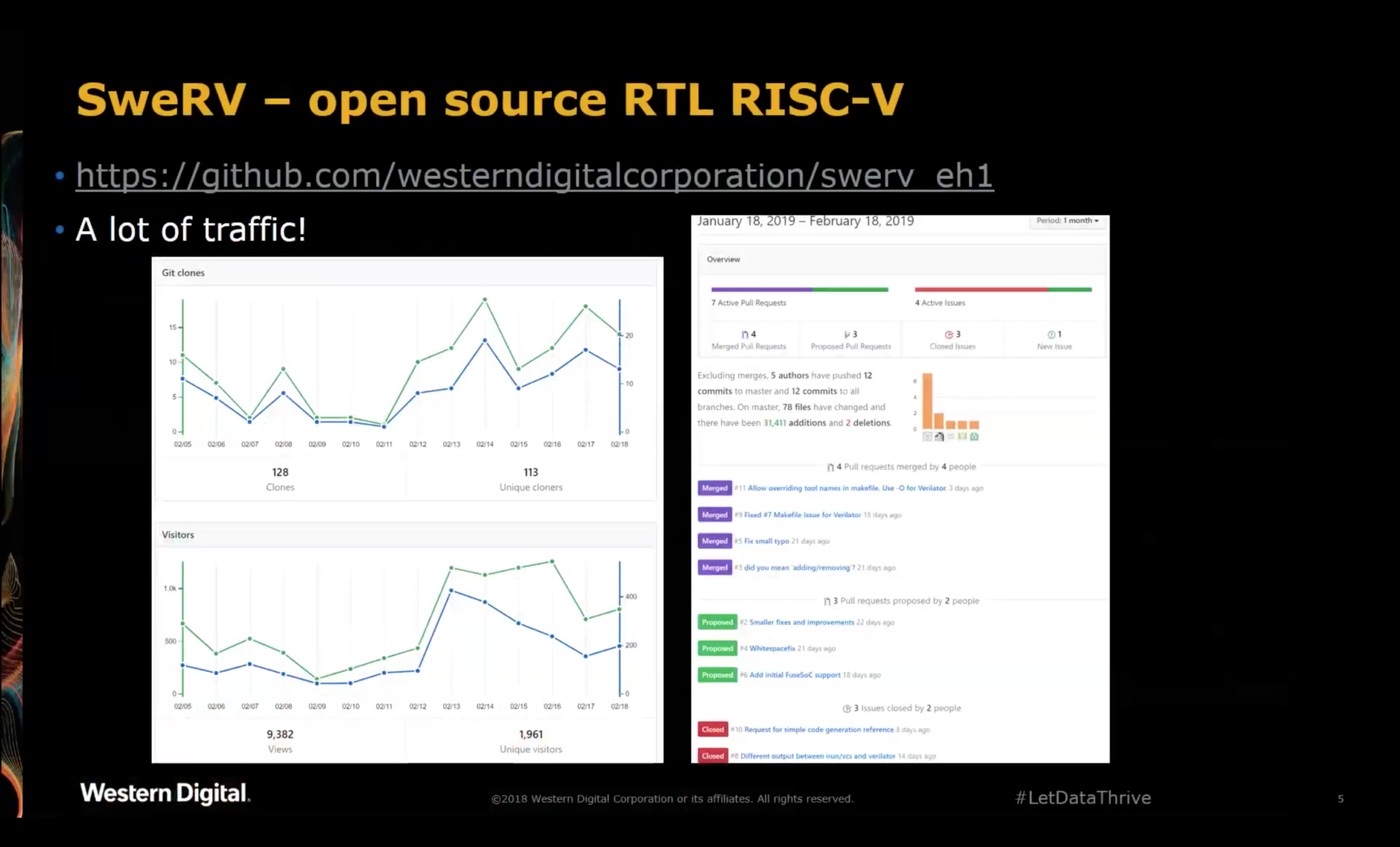Click the Western Digital logo

click(x=165, y=793)
